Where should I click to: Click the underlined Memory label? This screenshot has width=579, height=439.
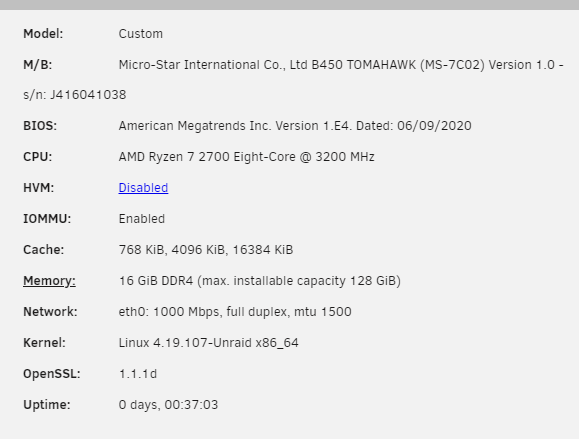pyautogui.click(x=49, y=281)
